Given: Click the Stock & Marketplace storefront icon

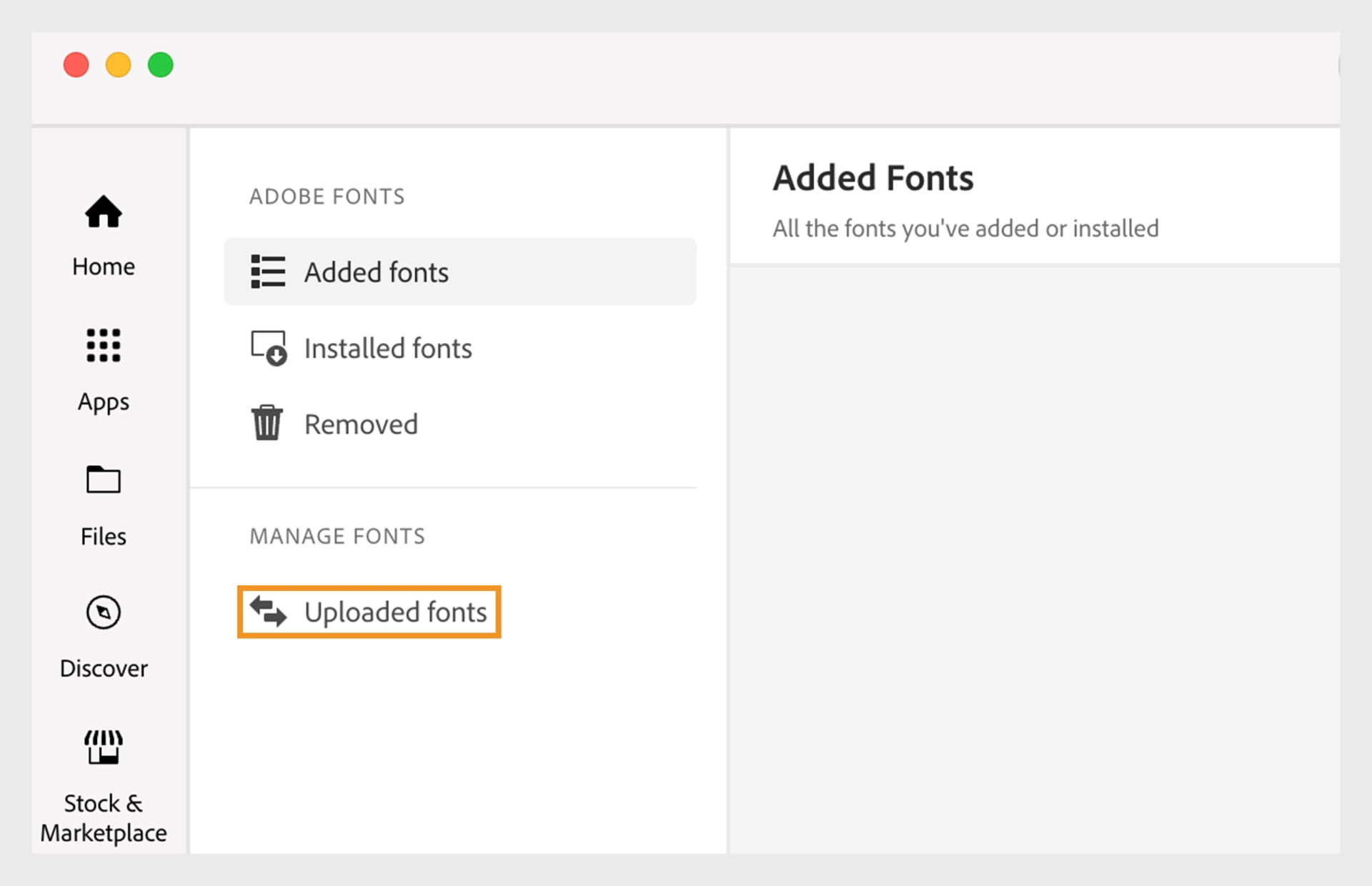Looking at the screenshot, I should click(104, 747).
